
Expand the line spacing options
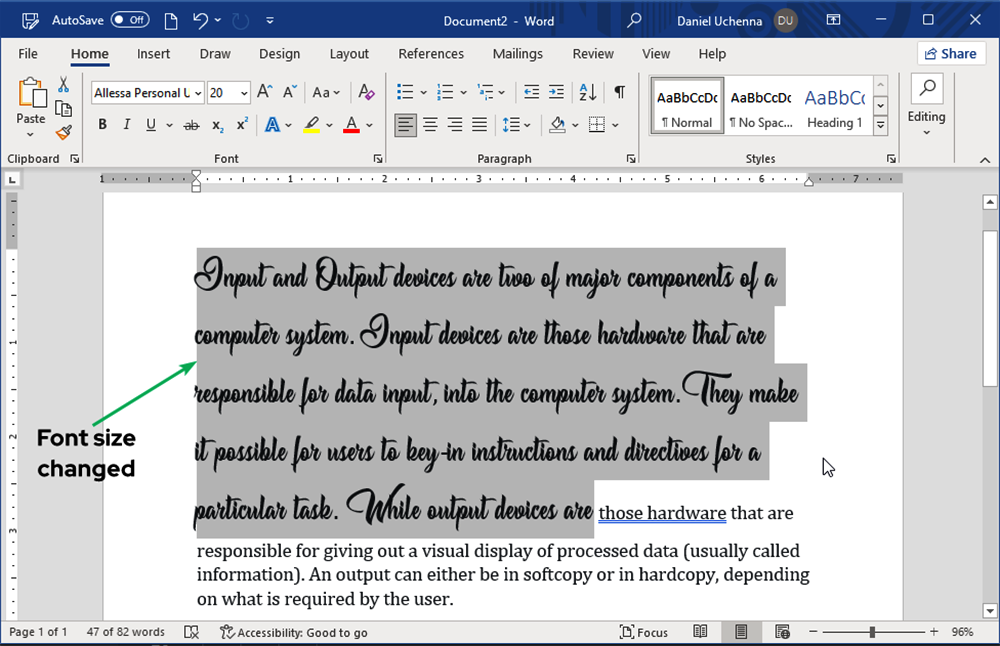pos(527,124)
